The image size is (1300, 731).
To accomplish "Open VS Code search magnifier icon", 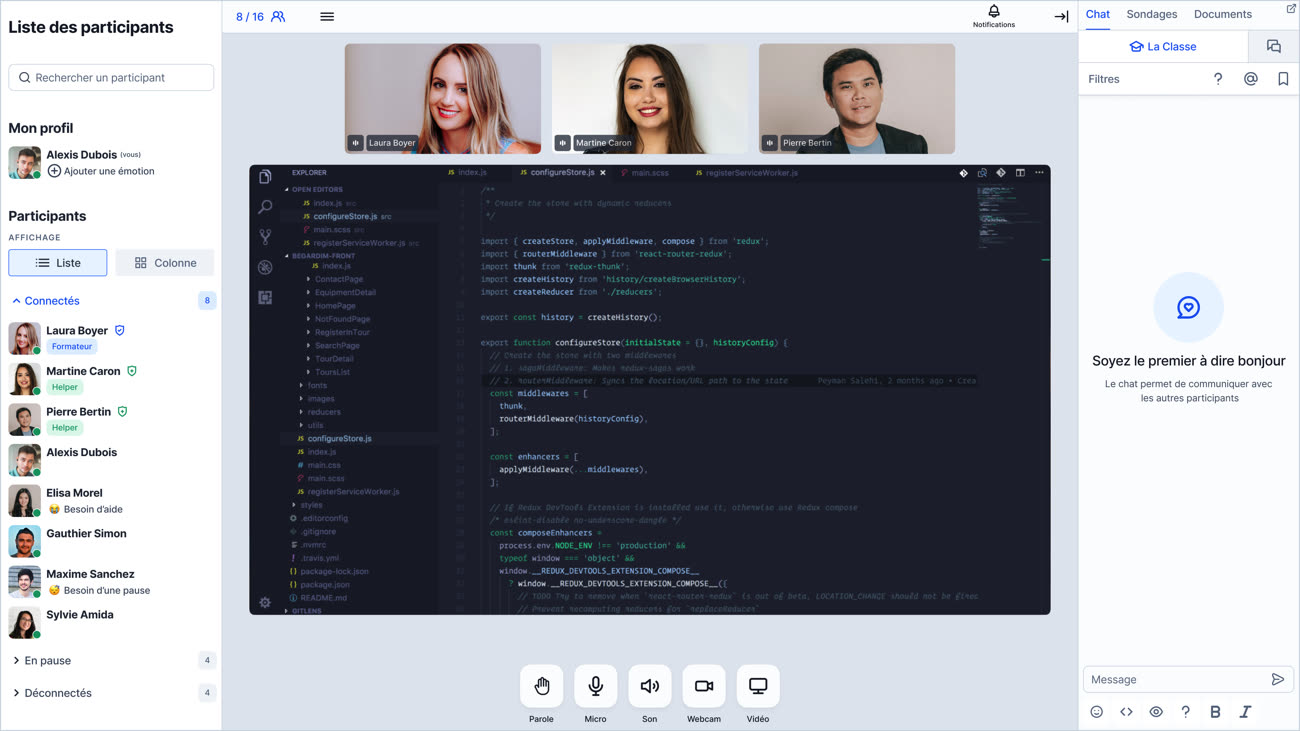I will pyautogui.click(x=265, y=207).
